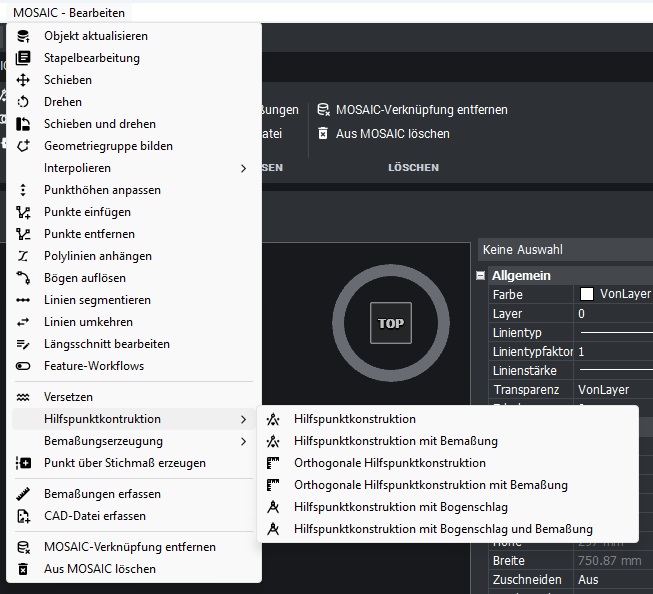Click MOSAIC-Verknüpfung entfernen in the ribbon
Viewport: 653px width, 594px height.
[421, 110]
